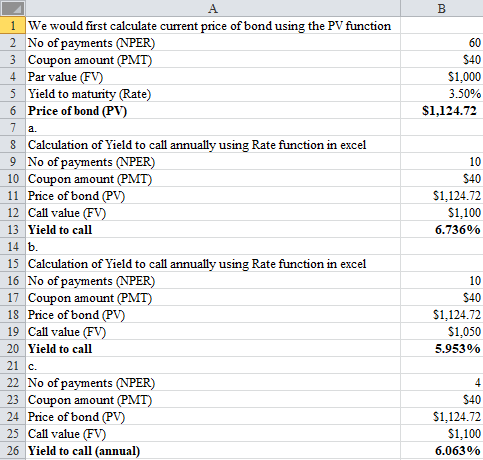Select column A header
The height and width of the screenshot is (460, 483).
click(x=213, y=8)
